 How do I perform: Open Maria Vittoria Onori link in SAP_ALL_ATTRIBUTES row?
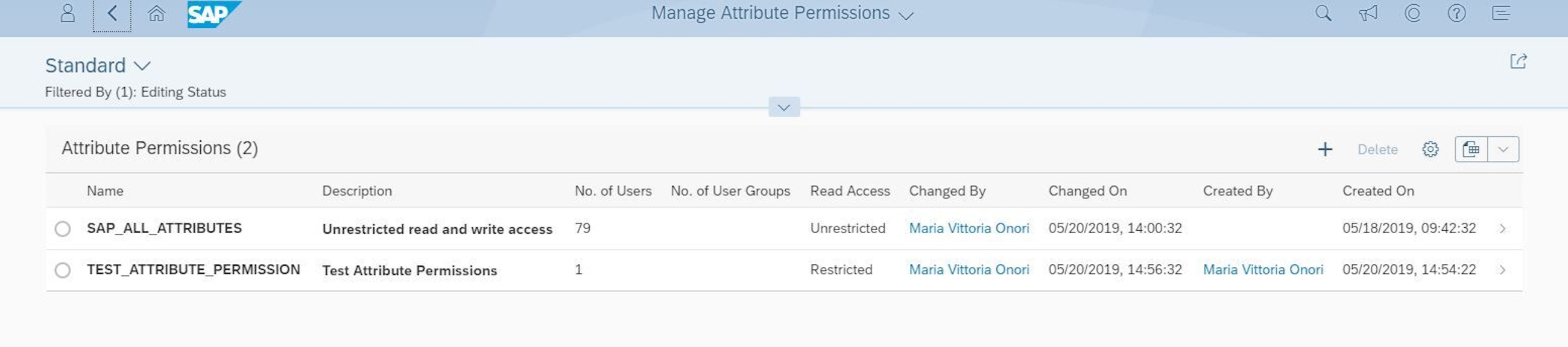[x=969, y=228]
